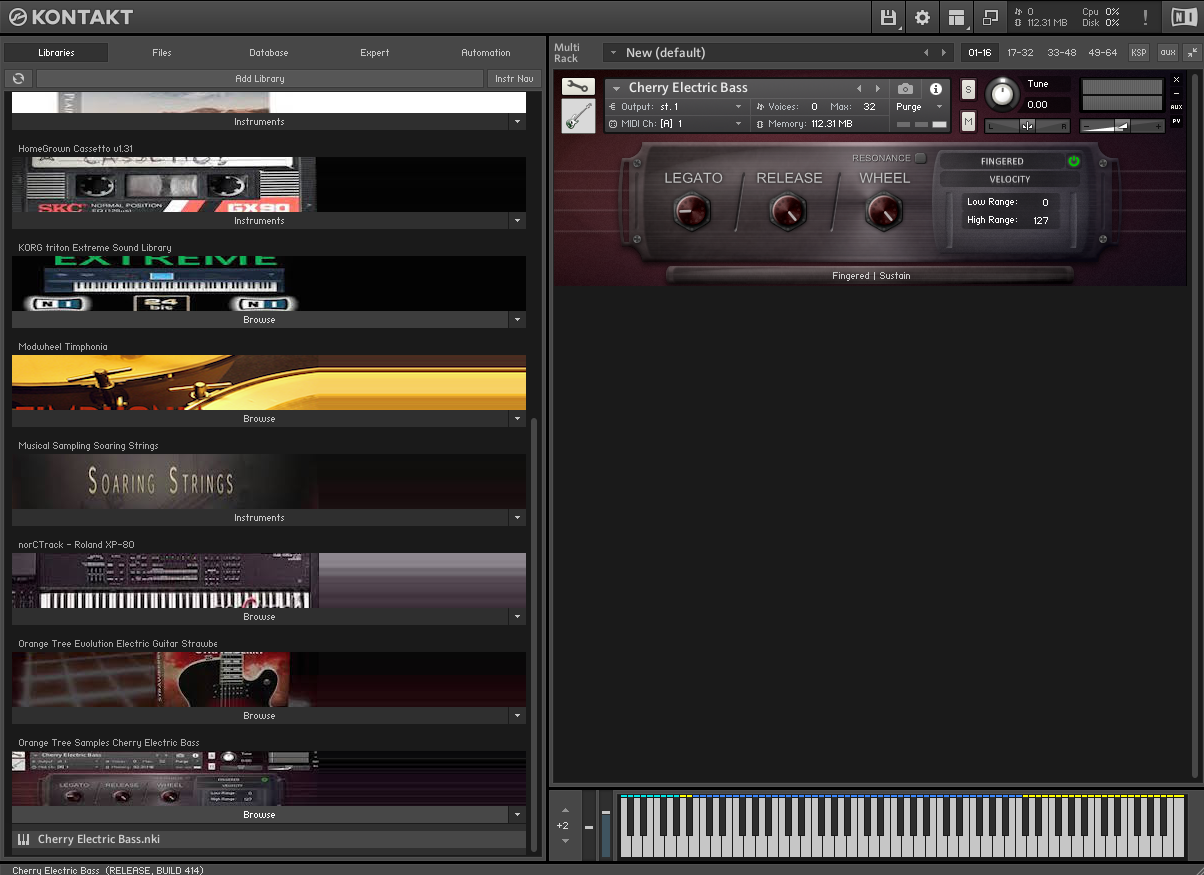Screen dimensions: 1204x875
Task: Enable the Resonance checkbox
Action: click(x=921, y=158)
